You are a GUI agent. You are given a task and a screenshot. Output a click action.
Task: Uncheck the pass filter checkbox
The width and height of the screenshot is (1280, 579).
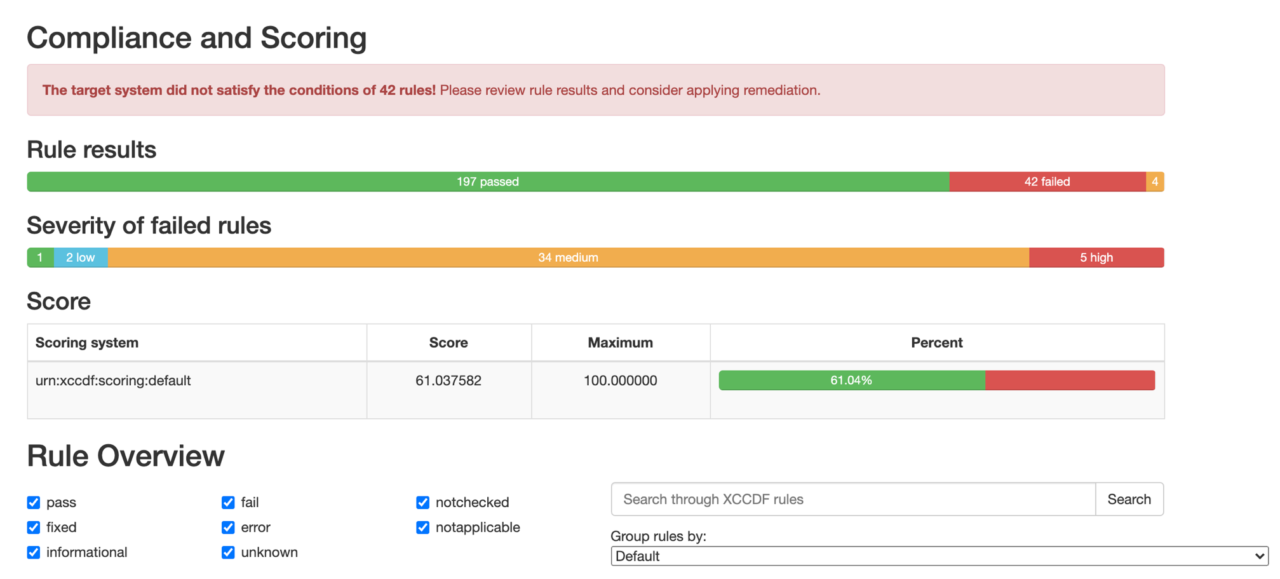[x=34, y=503]
